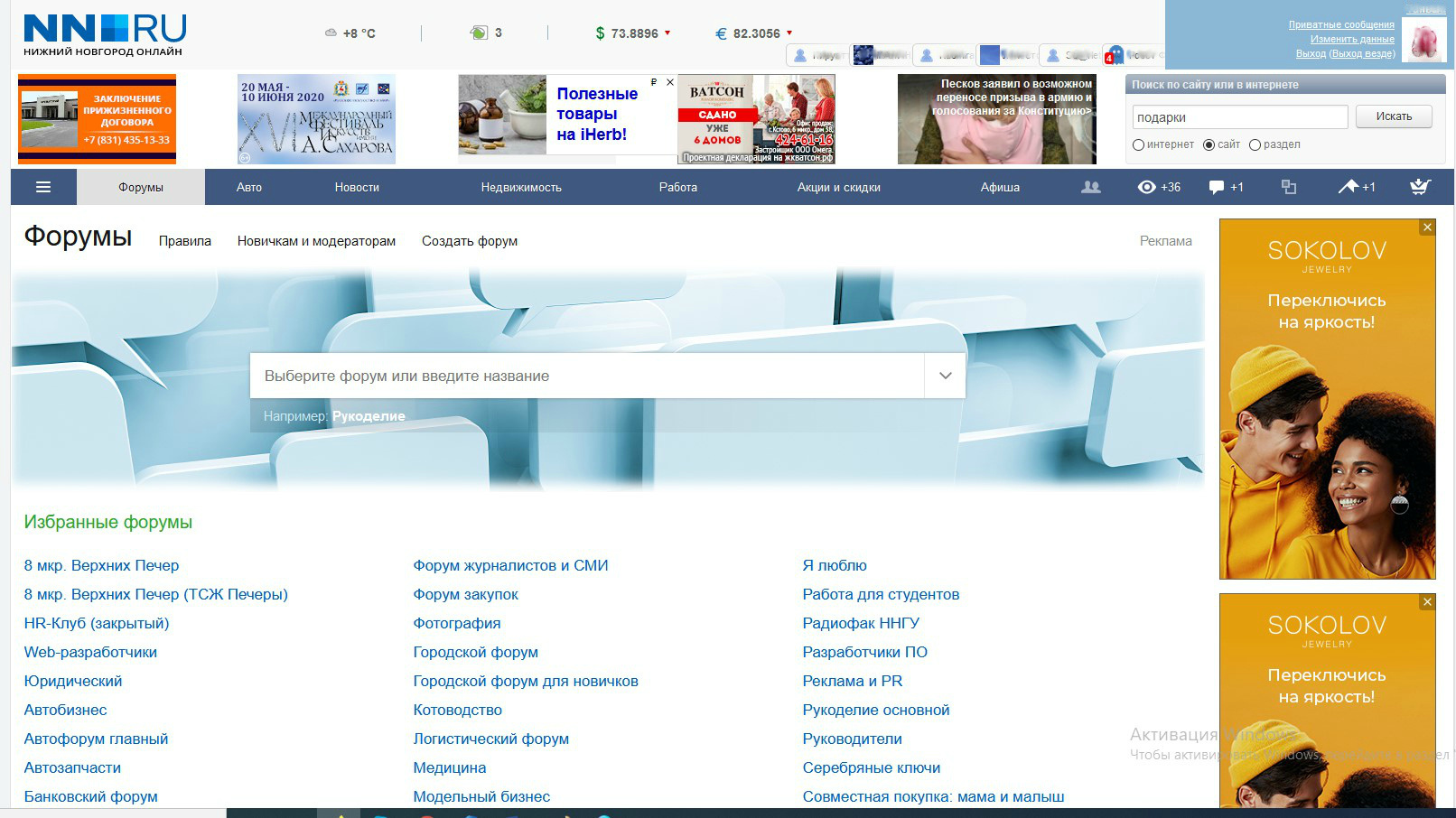
Task: Close the lower SOKOLOV ad banner
Action: point(1427,602)
